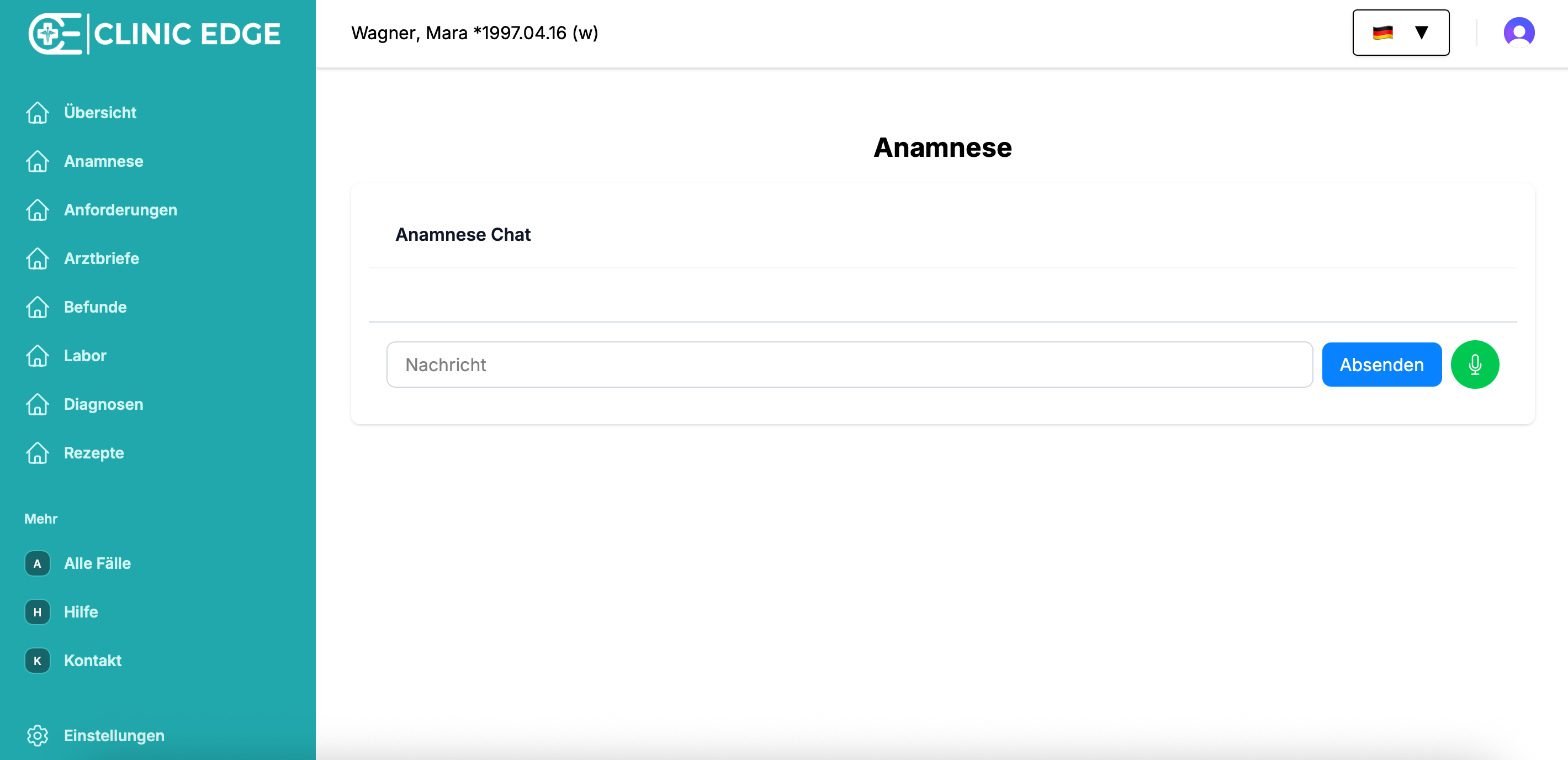Click the German flag language selector
Screen dimensions: 1568x760
(x=1382, y=33)
